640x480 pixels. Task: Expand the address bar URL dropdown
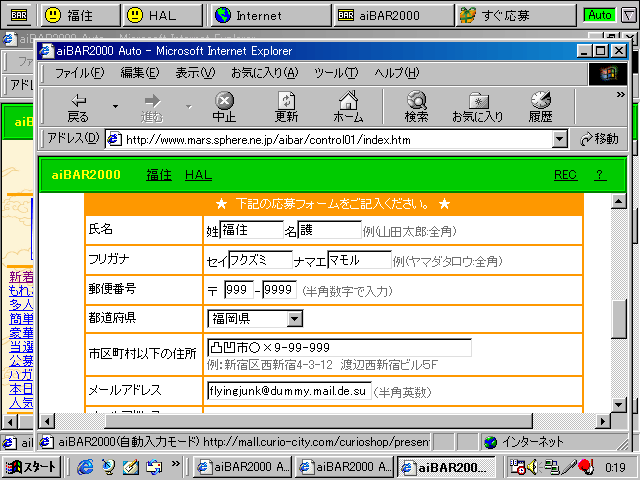click(560, 140)
